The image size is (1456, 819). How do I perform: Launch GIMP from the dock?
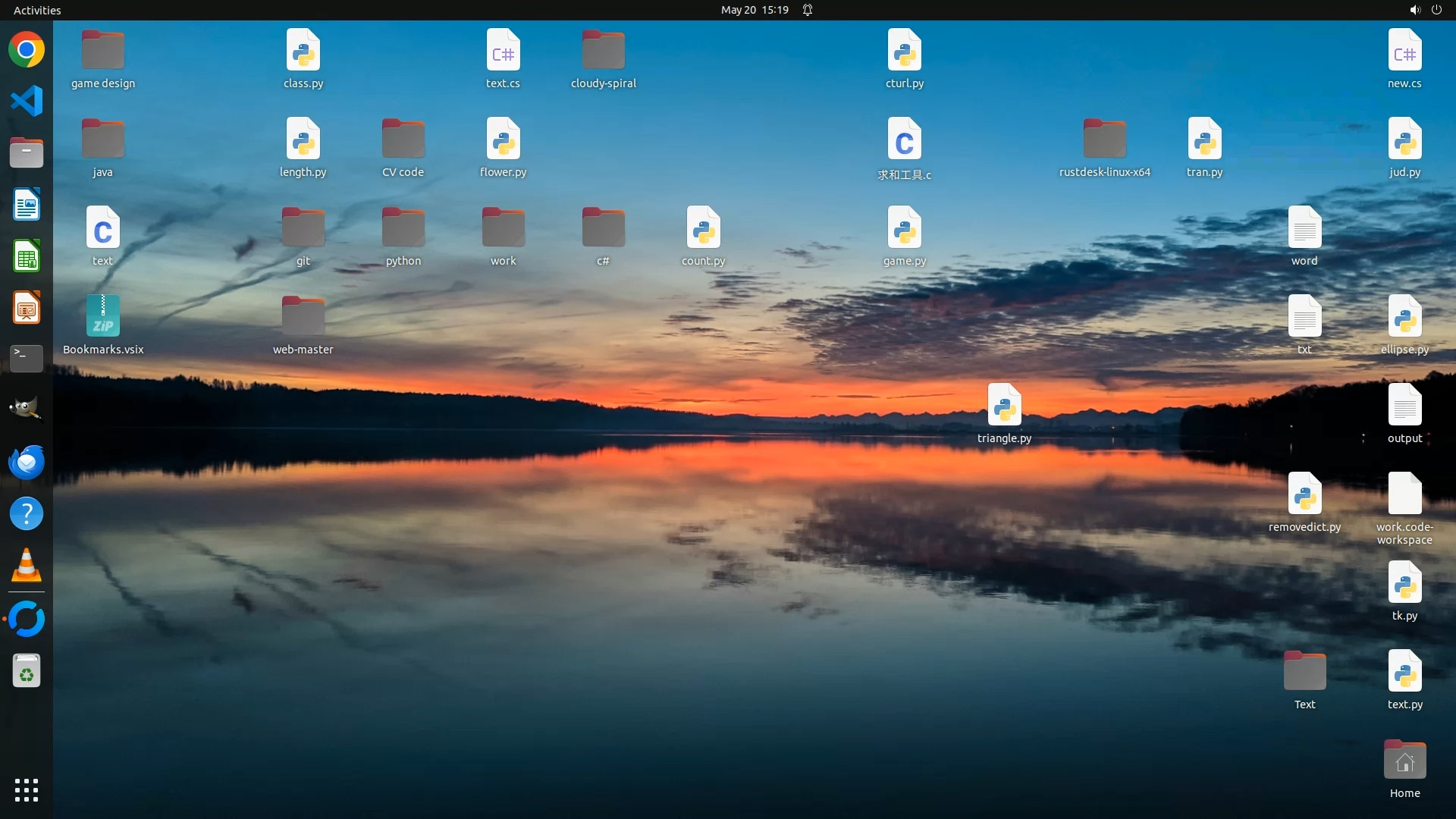pos(27,409)
